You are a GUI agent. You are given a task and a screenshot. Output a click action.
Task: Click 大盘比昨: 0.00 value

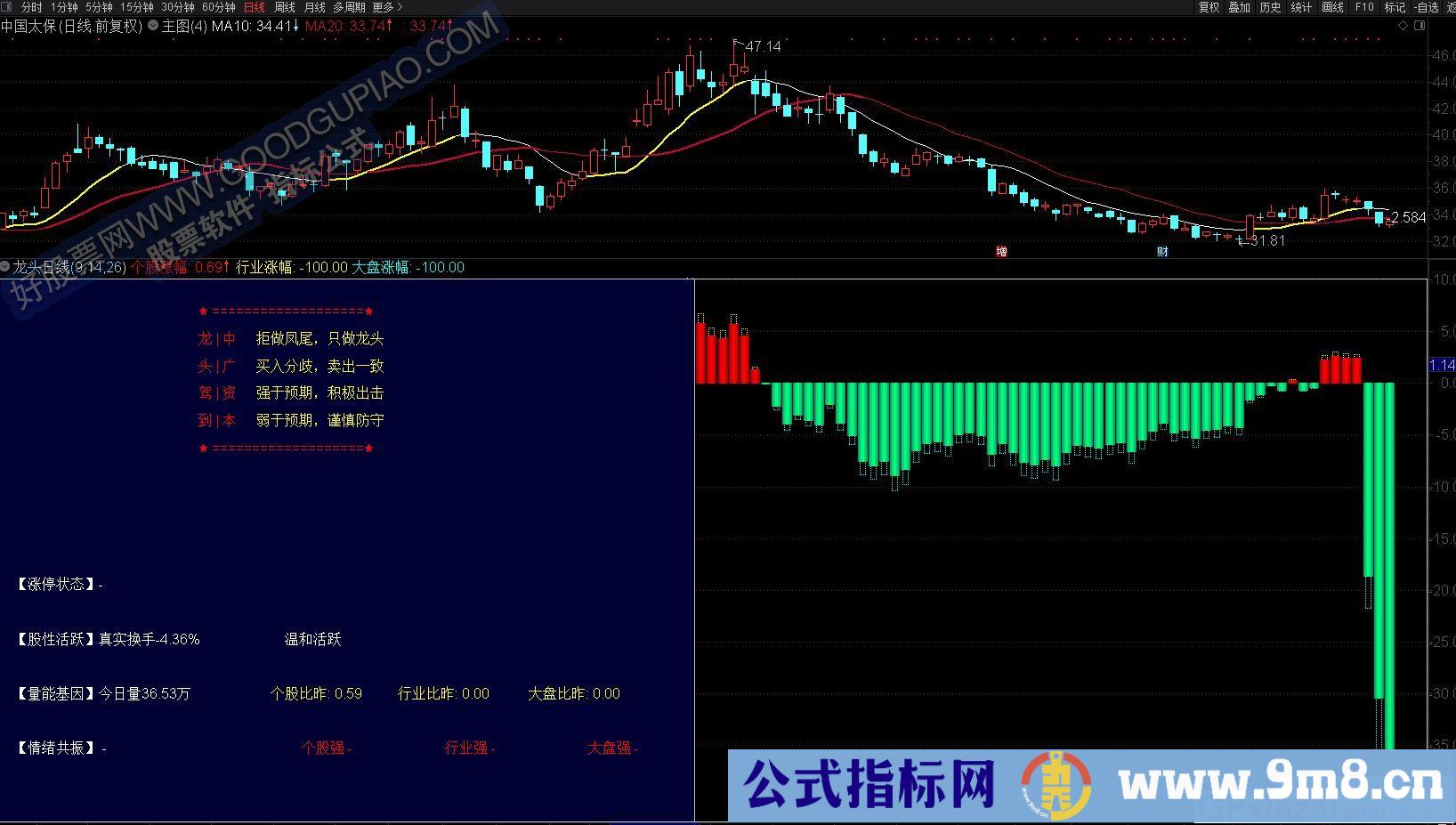tap(574, 693)
